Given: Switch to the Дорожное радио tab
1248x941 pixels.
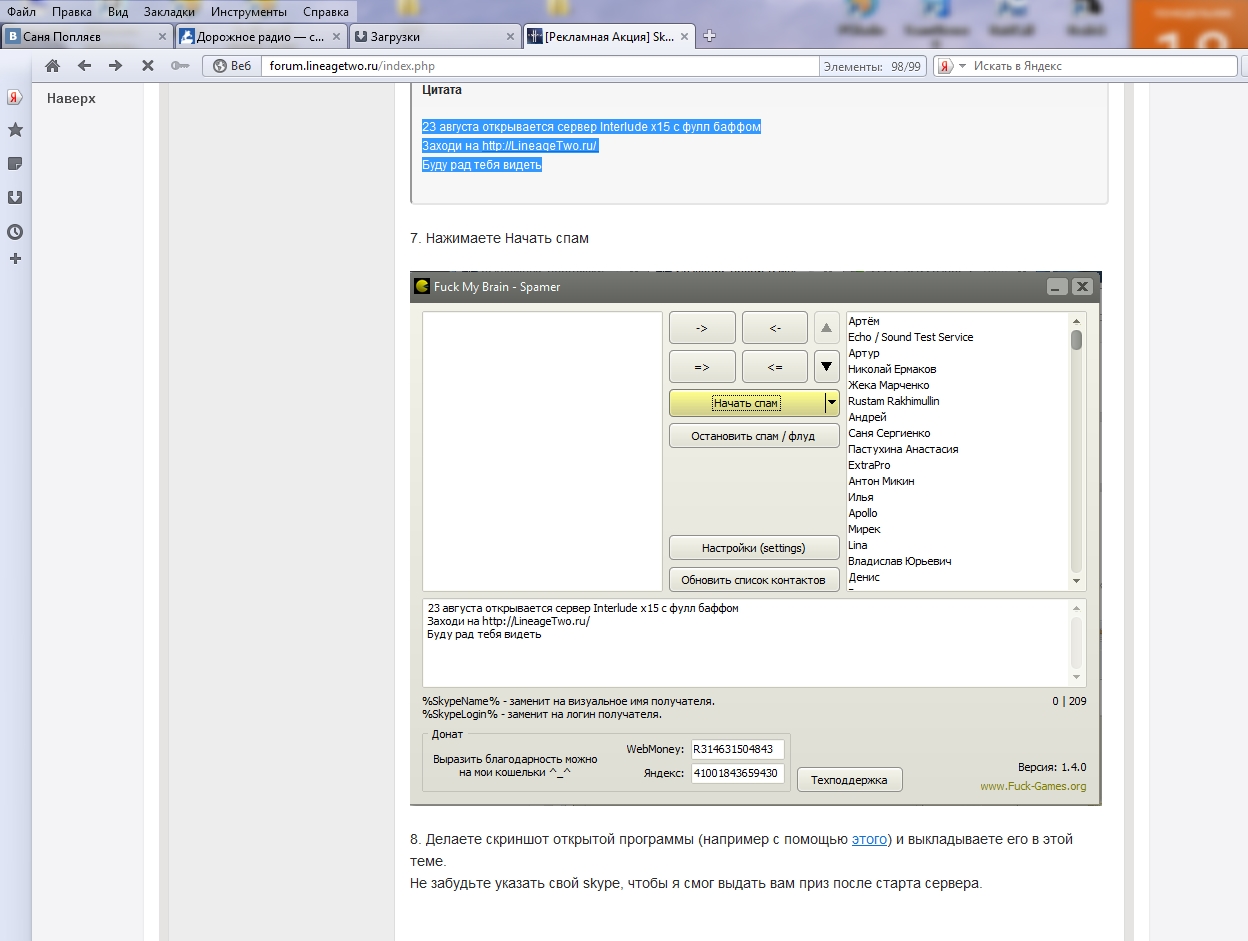Looking at the screenshot, I should click(x=261, y=36).
